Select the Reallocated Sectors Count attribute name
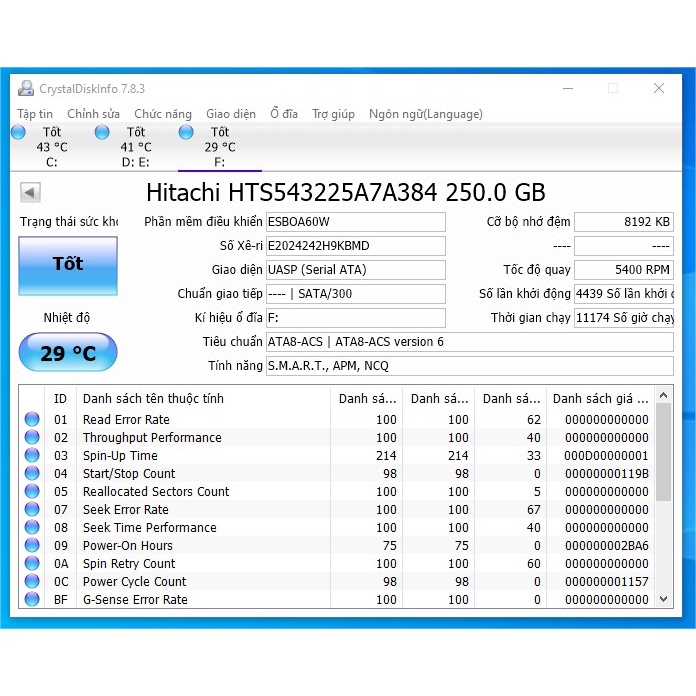This screenshot has width=696, height=696. (x=156, y=491)
